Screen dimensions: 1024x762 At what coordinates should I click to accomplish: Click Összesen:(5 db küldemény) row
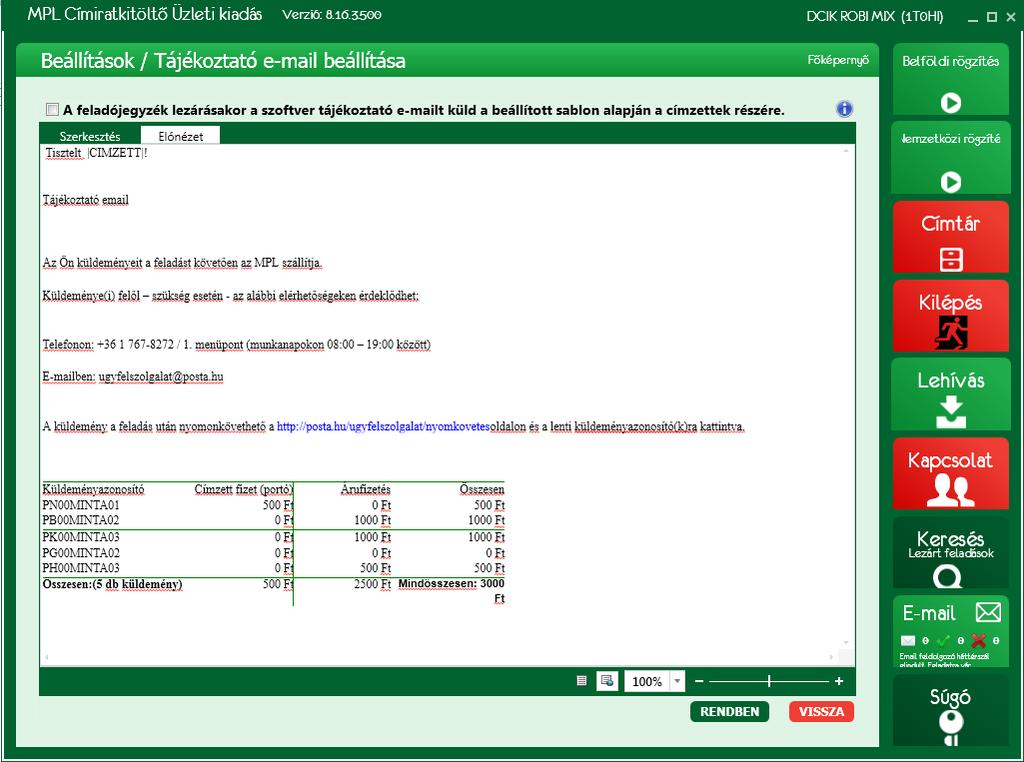pyautogui.click(x=112, y=584)
